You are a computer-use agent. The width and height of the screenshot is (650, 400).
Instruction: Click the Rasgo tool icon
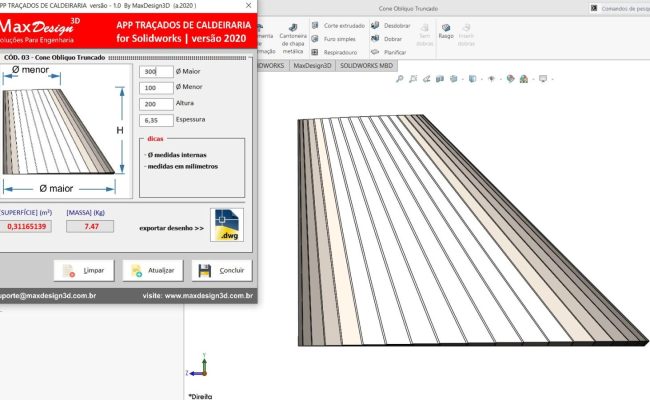click(446, 28)
